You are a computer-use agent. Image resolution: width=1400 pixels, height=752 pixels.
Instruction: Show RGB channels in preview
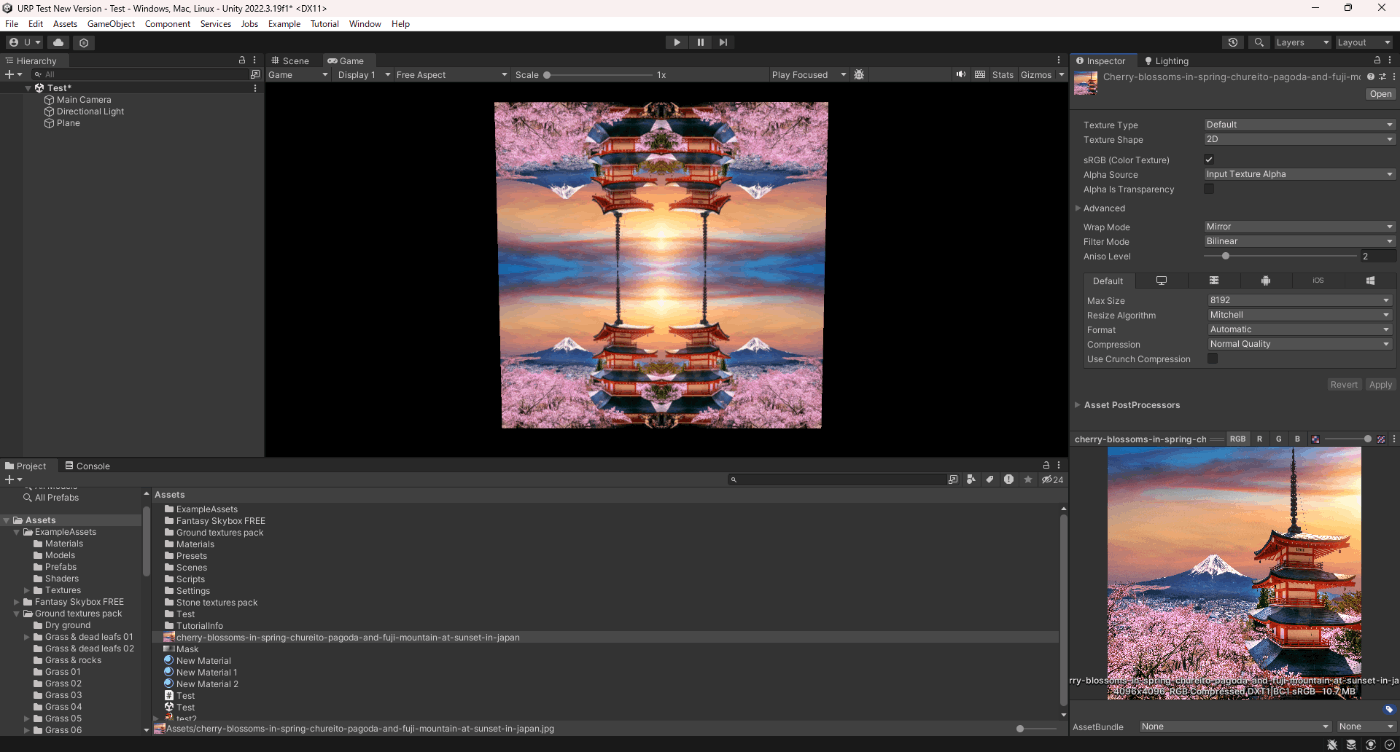click(1238, 439)
